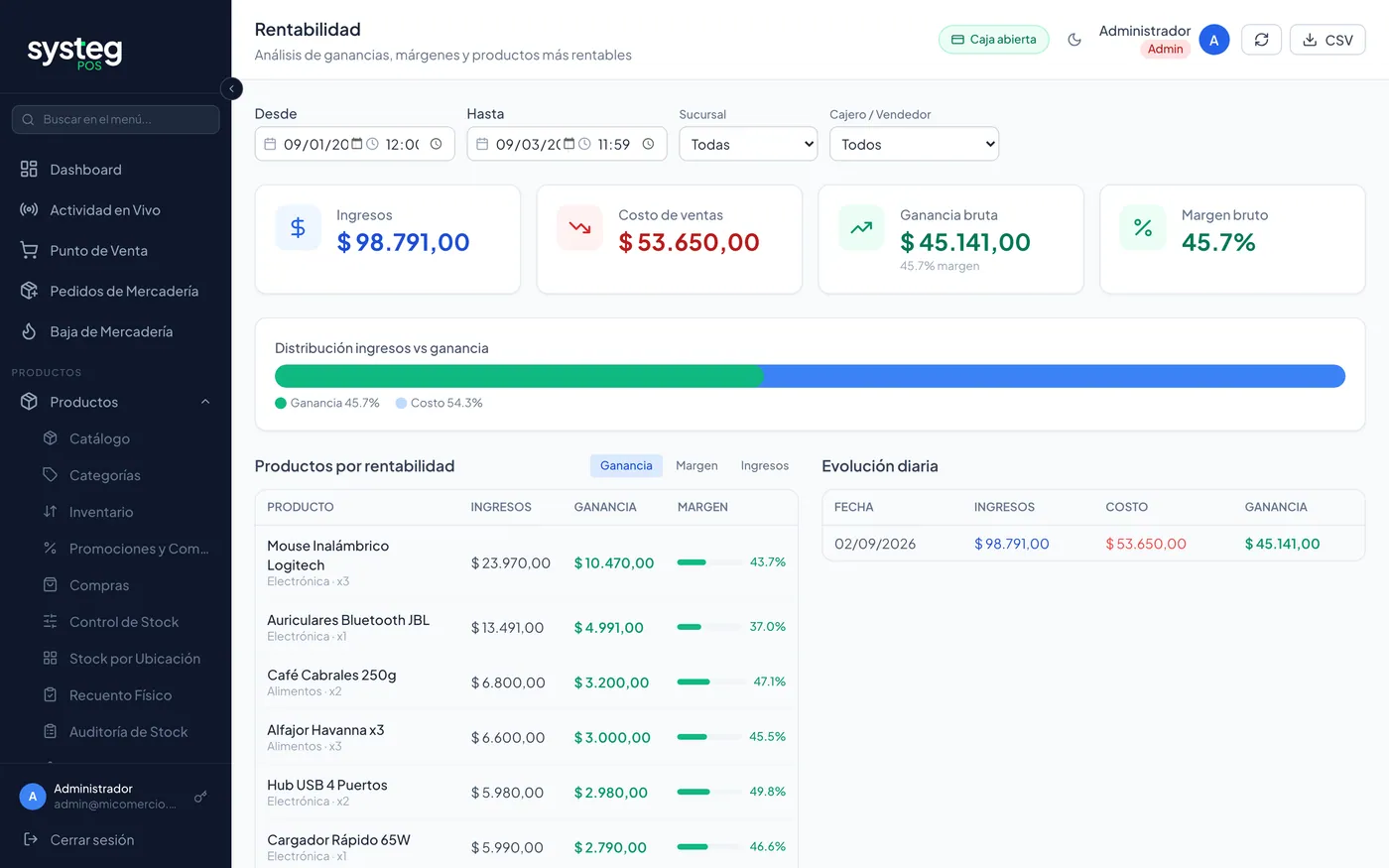This screenshot has height=868, width=1389.
Task: Click the Administrador avatar circle
Action: tap(1214, 40)
